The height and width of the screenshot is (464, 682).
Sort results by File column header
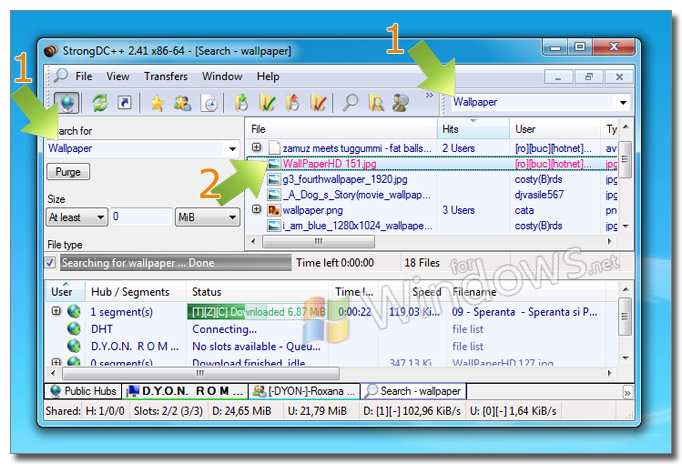coord(341,129)
